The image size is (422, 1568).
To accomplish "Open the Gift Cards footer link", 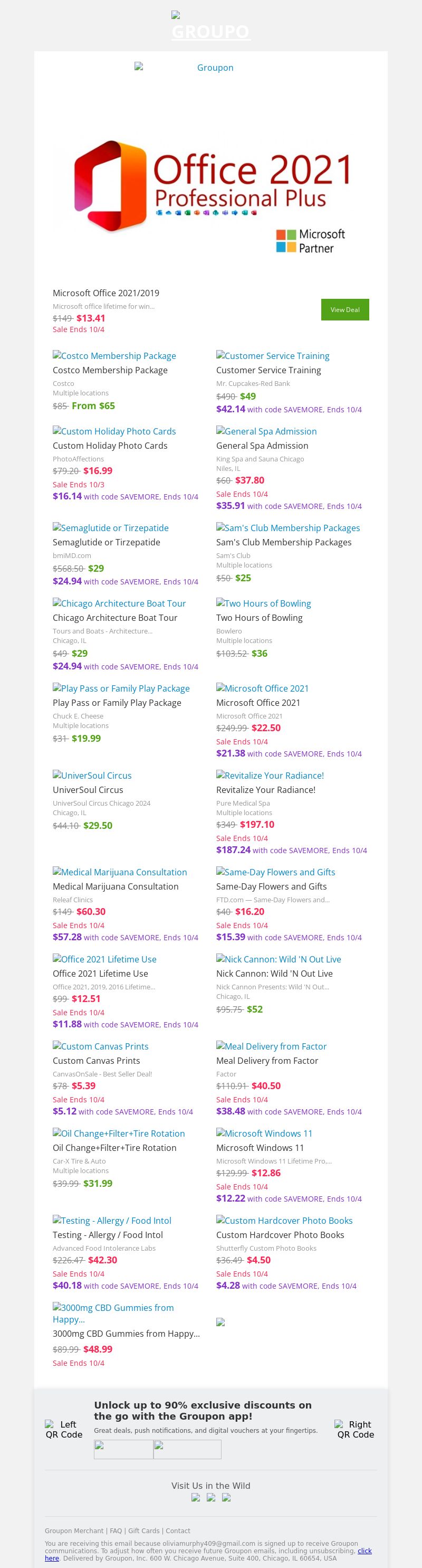I will coord(143,1531).
